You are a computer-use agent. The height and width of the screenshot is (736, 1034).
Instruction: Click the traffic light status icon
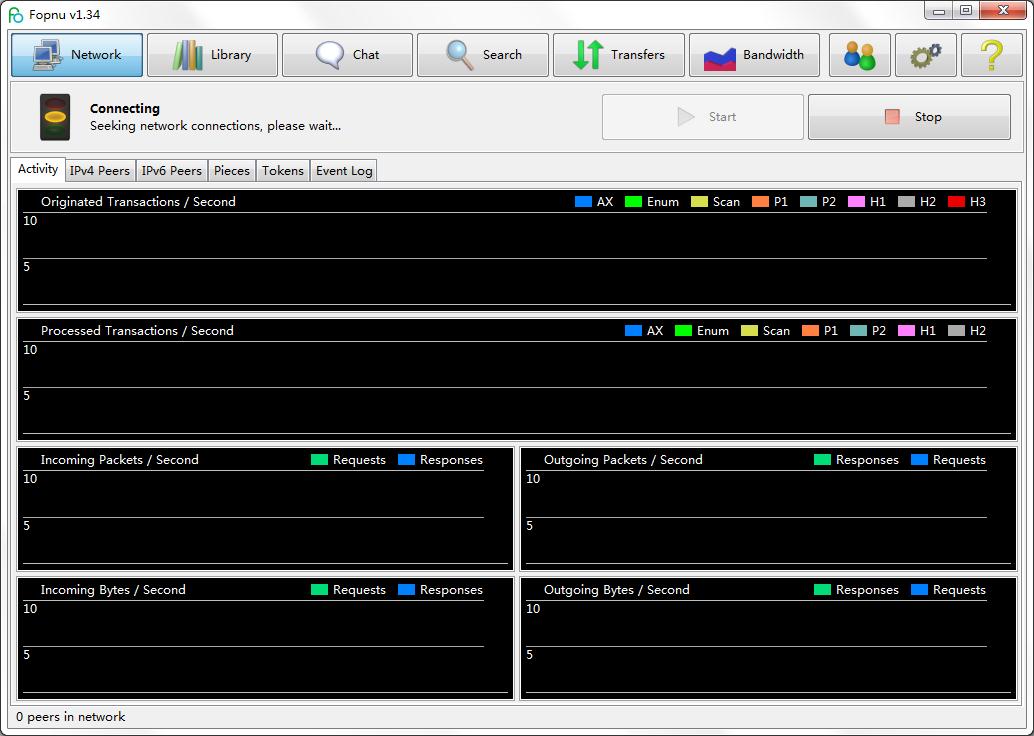[x=55, y=117]
